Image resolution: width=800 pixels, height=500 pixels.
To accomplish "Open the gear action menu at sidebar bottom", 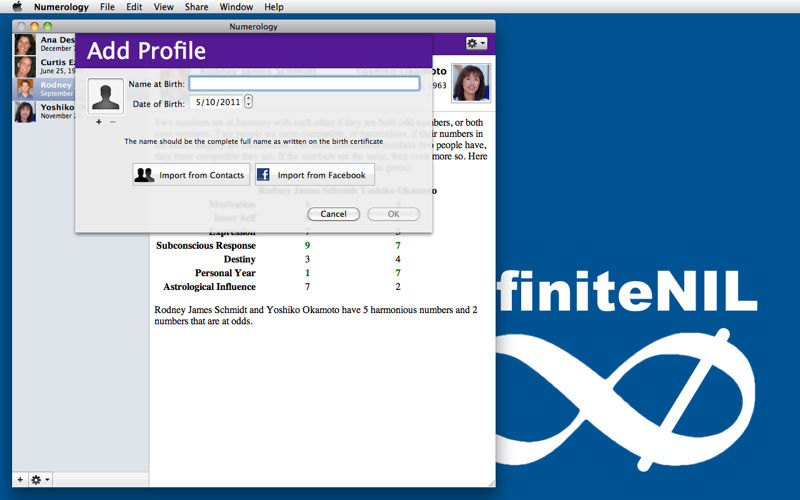I will [x=40, y=480].
